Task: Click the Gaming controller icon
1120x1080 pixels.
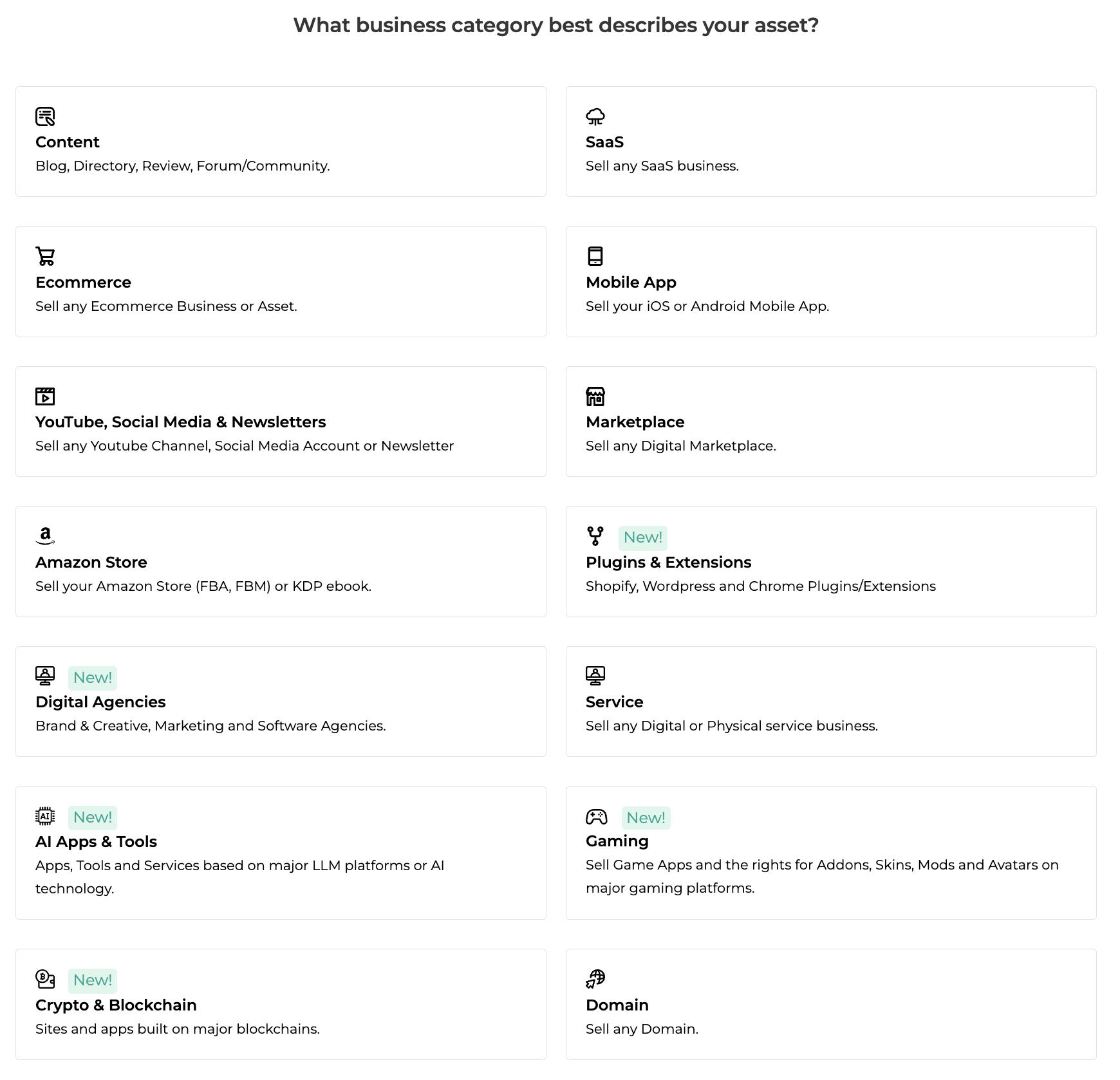Action: [597, 817]
